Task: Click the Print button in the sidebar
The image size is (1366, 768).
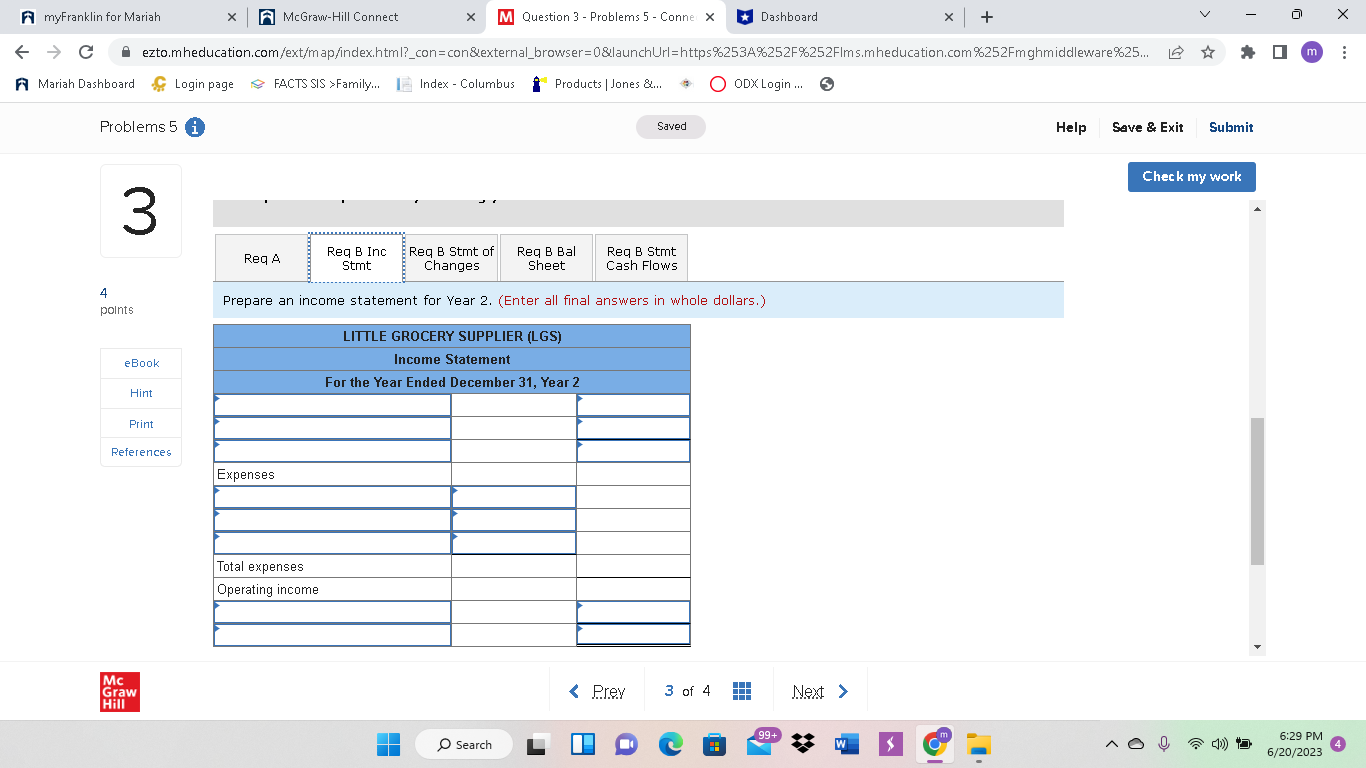Action: point(141,424)
